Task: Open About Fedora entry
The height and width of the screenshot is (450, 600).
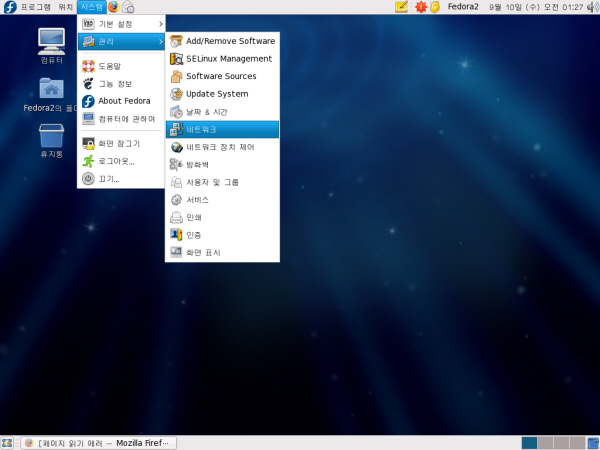Action: pos(121,101)
